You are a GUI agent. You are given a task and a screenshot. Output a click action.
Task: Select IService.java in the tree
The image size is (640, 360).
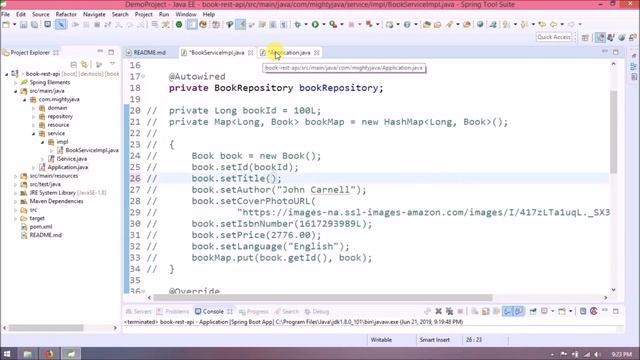pyautogui.click(x=71, y=159)
